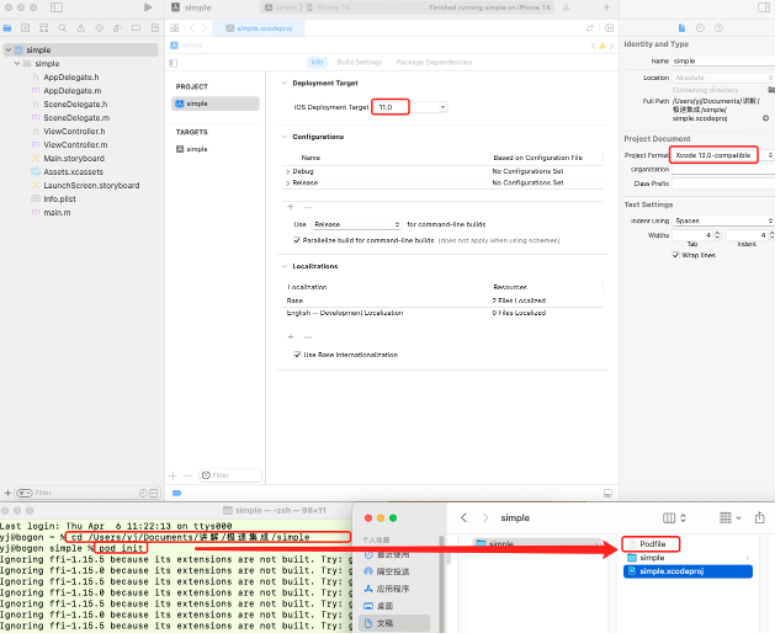Open AppDelegate.m in navigator
Screen dimensions: 776x634
[72, 91]
